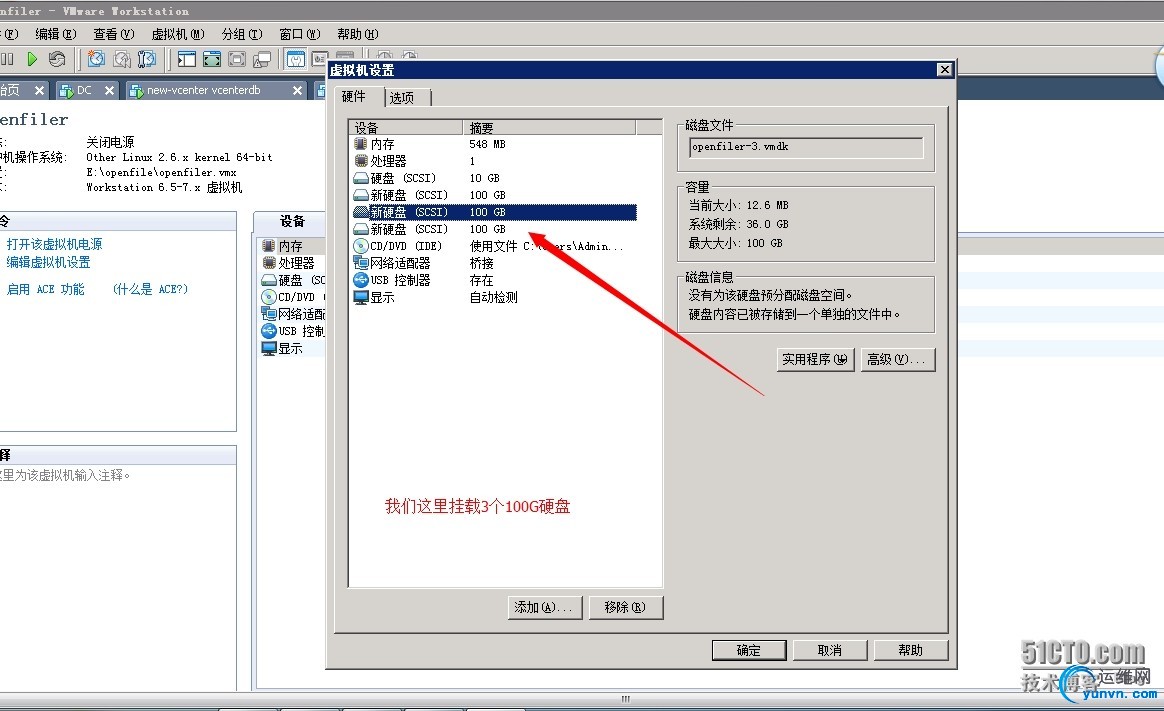Select the USB 控制器 存在 row

pyautogui.click(x=494, y=280)
